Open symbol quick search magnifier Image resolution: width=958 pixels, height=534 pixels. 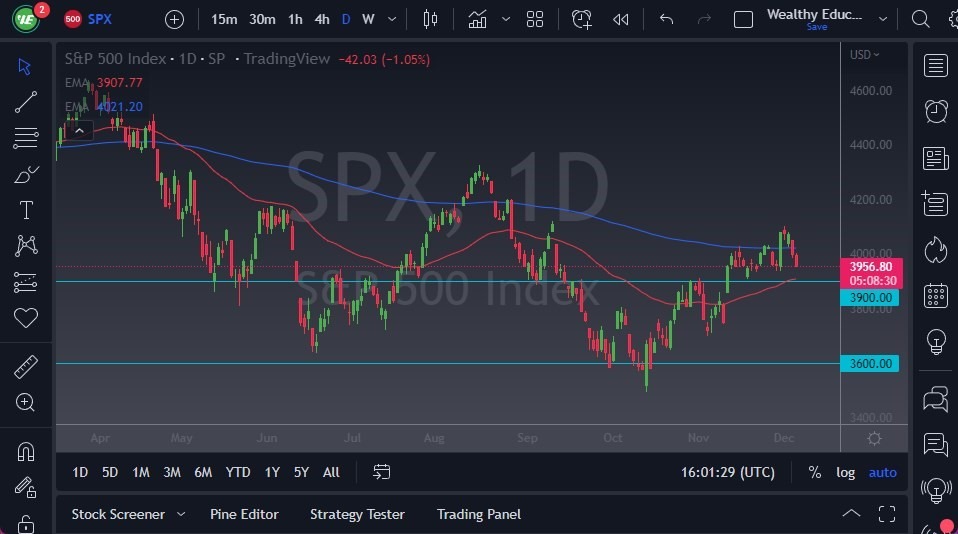coord(920,20)
